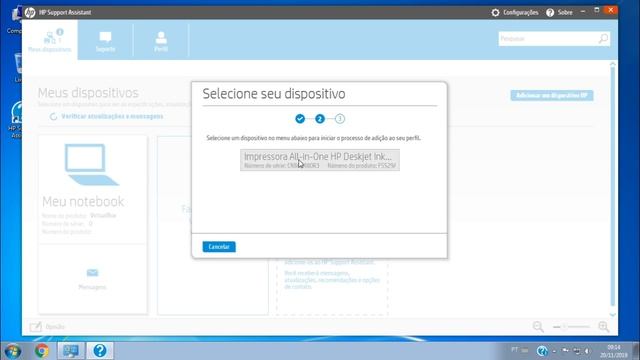Viewport: 640px width, 360px height.
Task: Switch to the Suporte tab
Action: [x=105, y=41]
